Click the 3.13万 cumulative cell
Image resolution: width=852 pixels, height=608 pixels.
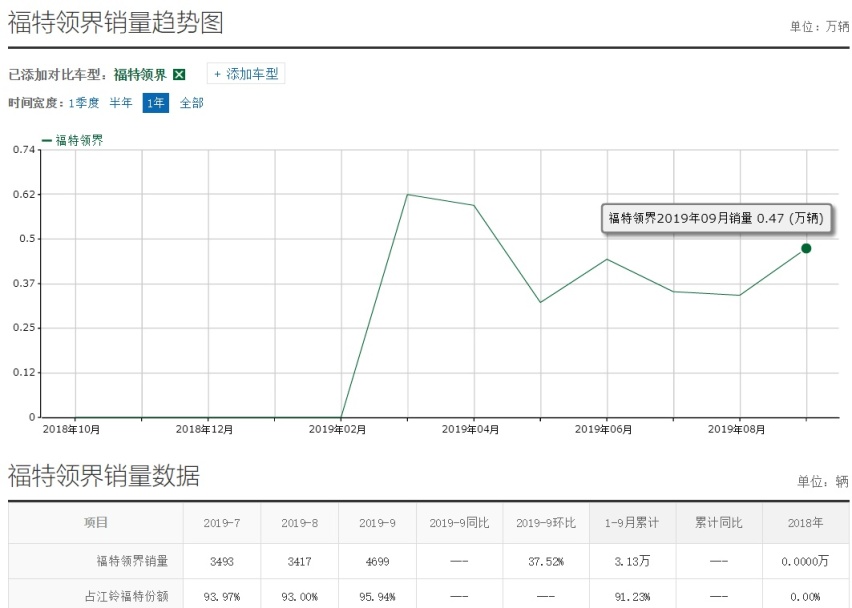click(x=632, y=561)
